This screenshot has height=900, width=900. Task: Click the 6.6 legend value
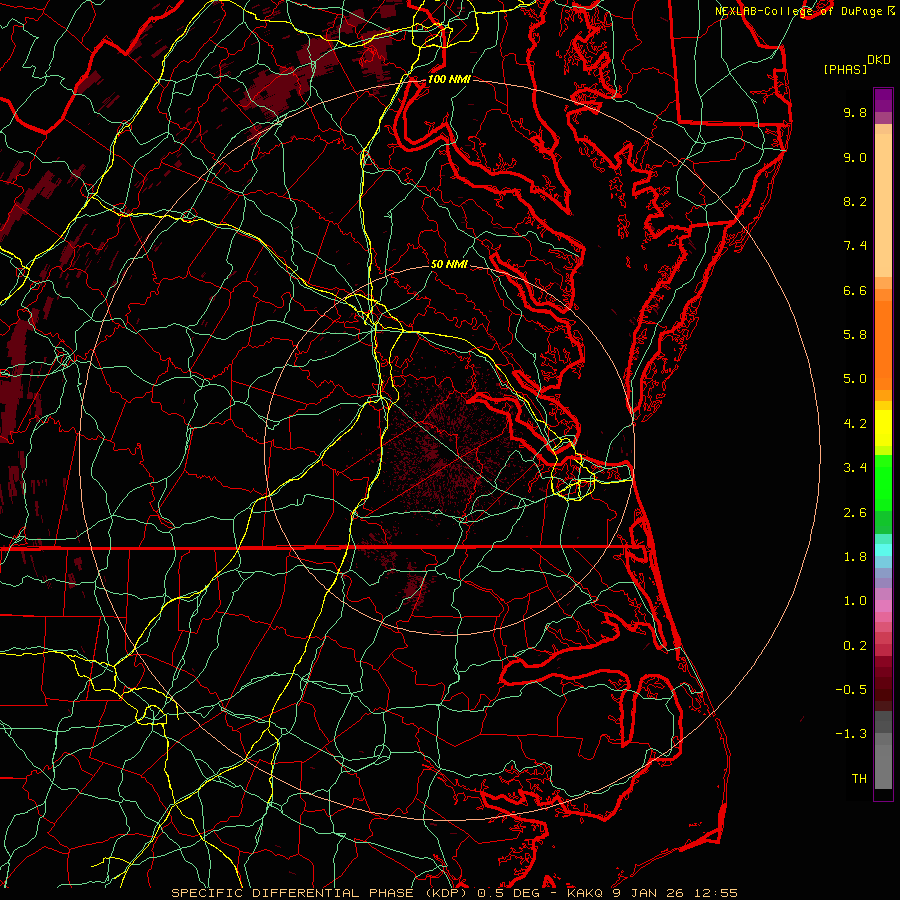(855, 290)
